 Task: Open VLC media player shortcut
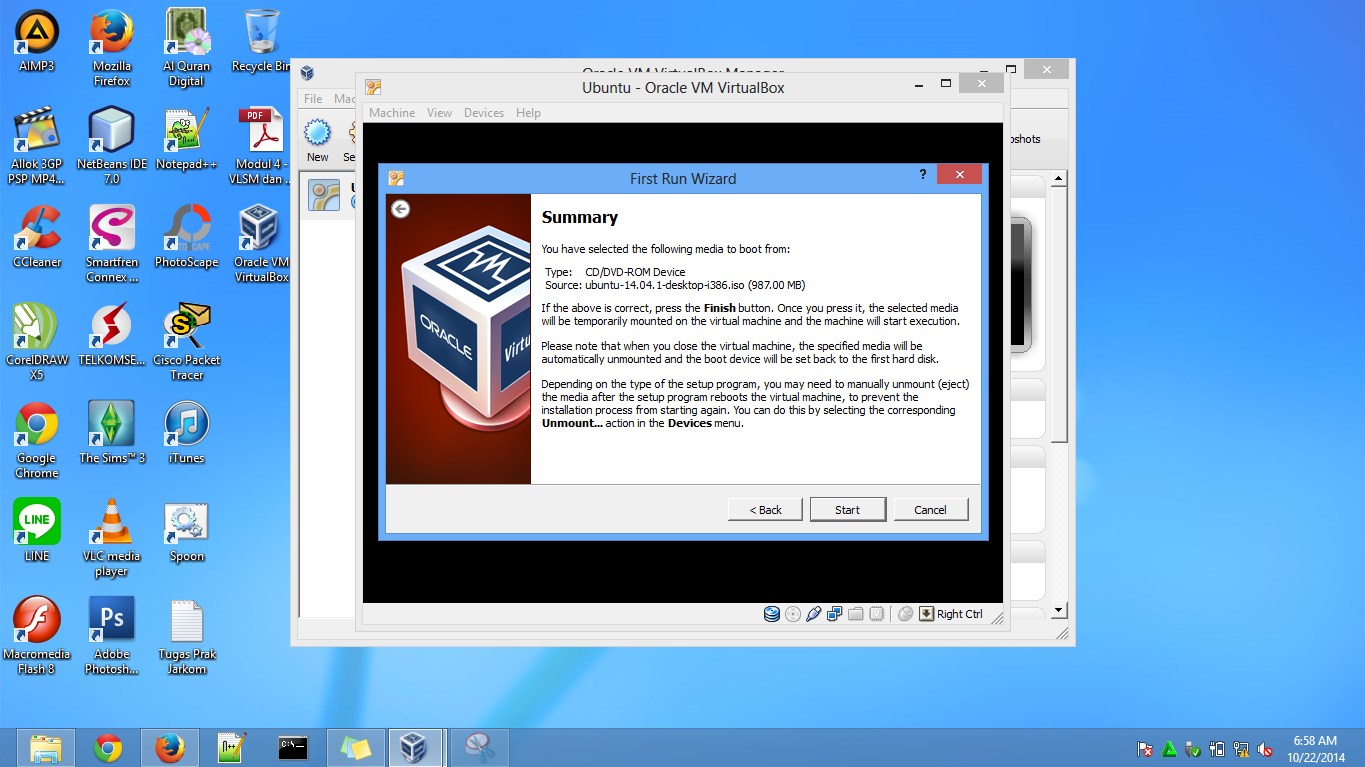click(x=112, y=538)
